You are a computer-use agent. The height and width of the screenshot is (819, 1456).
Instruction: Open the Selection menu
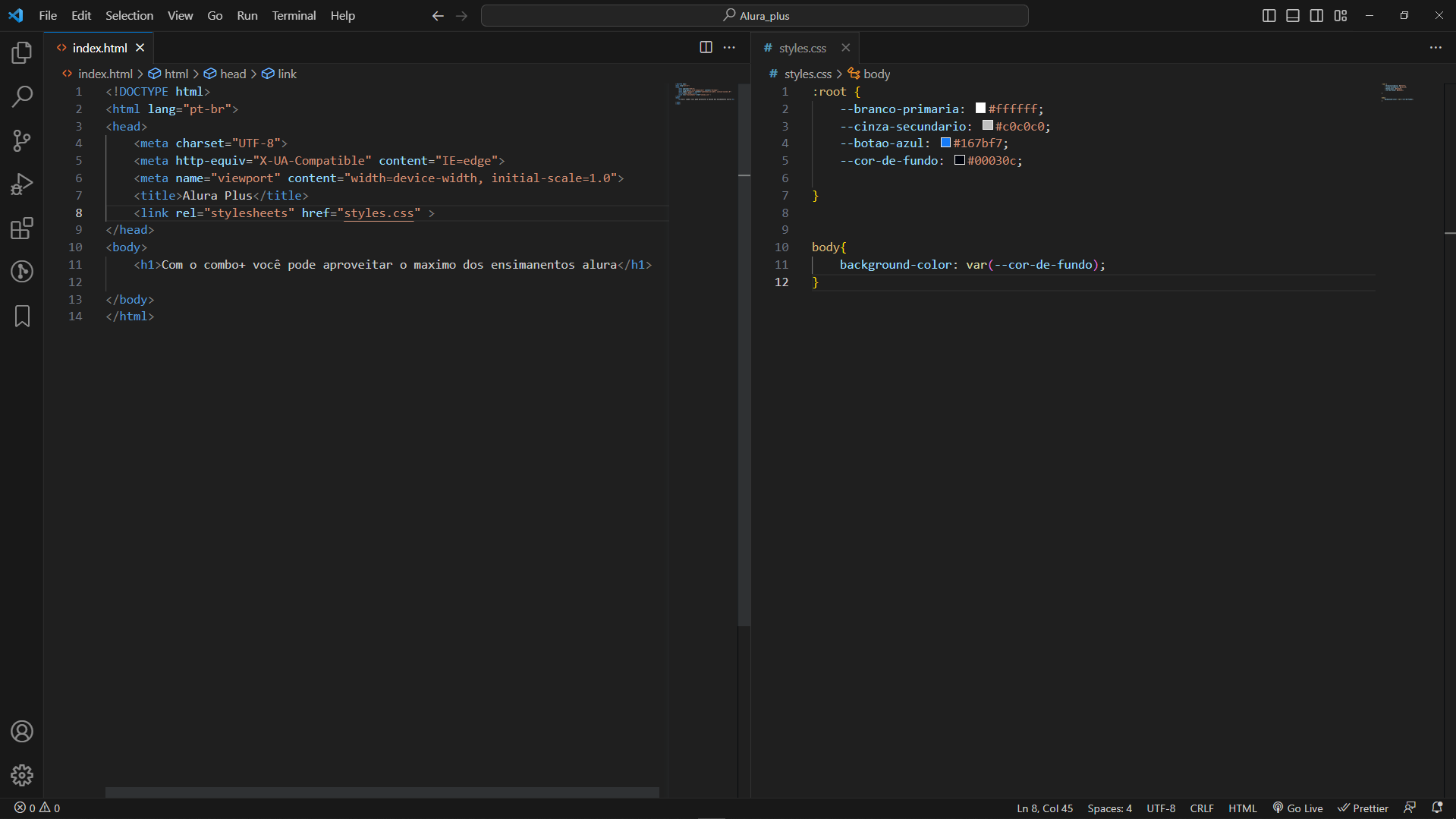[x=129, y=16]
